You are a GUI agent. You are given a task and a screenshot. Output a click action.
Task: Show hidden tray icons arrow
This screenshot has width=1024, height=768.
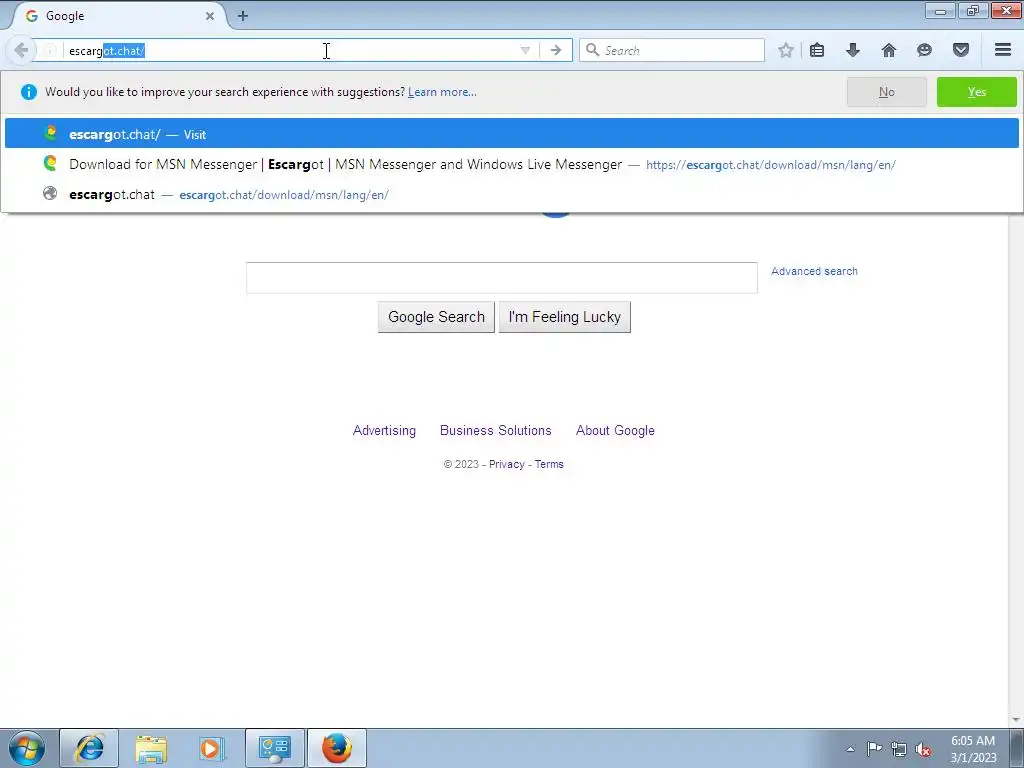850,749
